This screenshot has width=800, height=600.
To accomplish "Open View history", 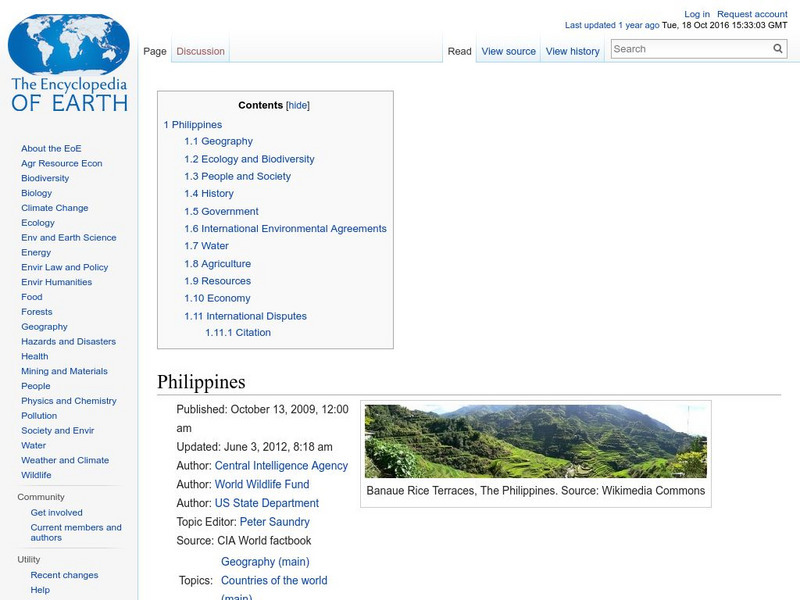I will pyautogui.click(x=572, y=51).
